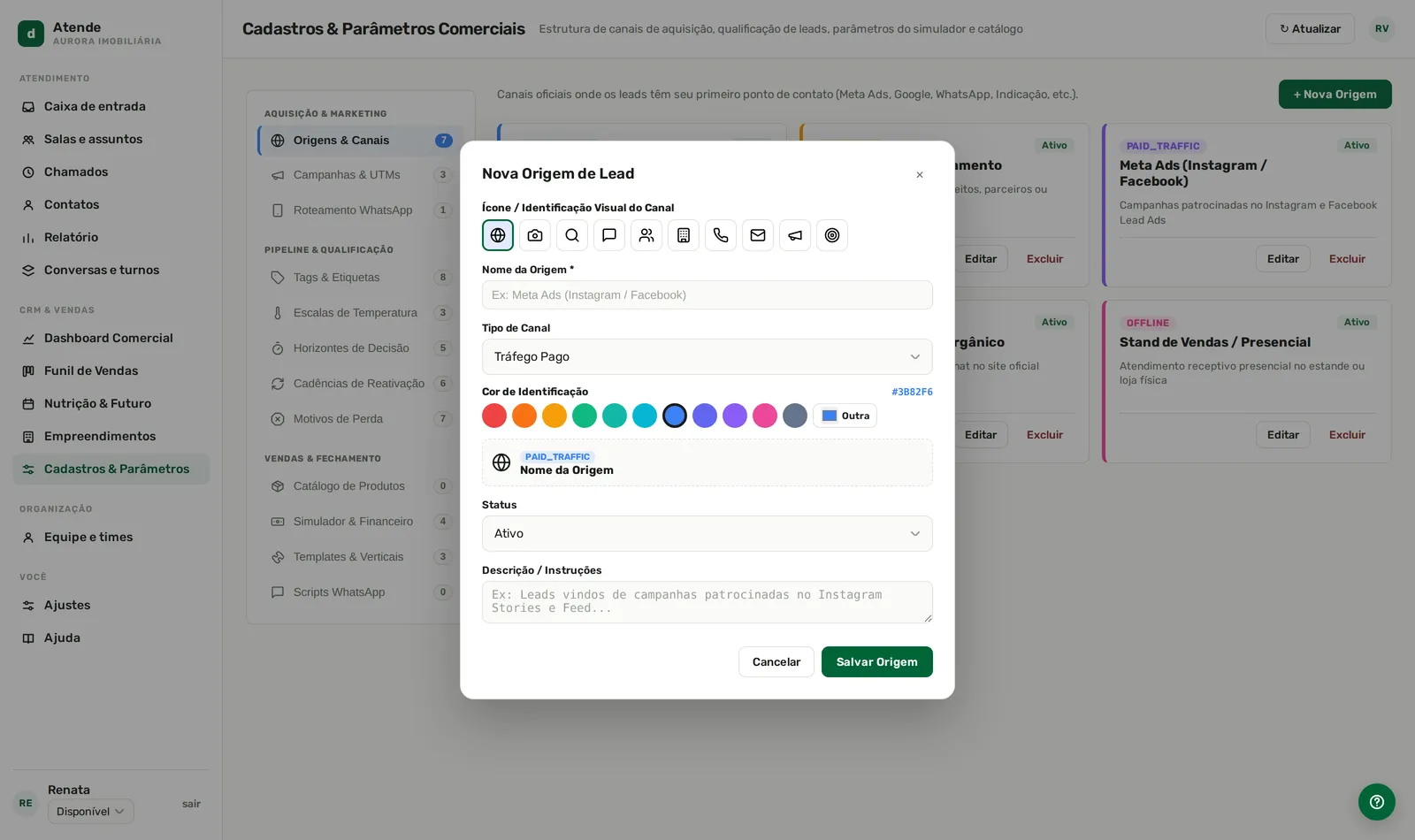Click the + Nova Origem button

tap(1335, 95)
